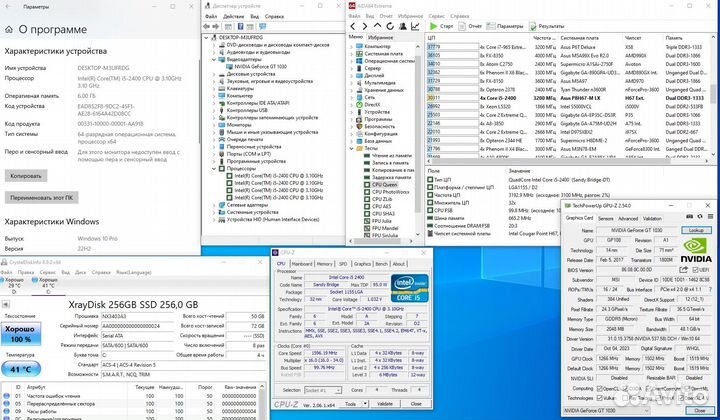
Task: Click the Close button in GPU-Z
Action: [700, 410]
